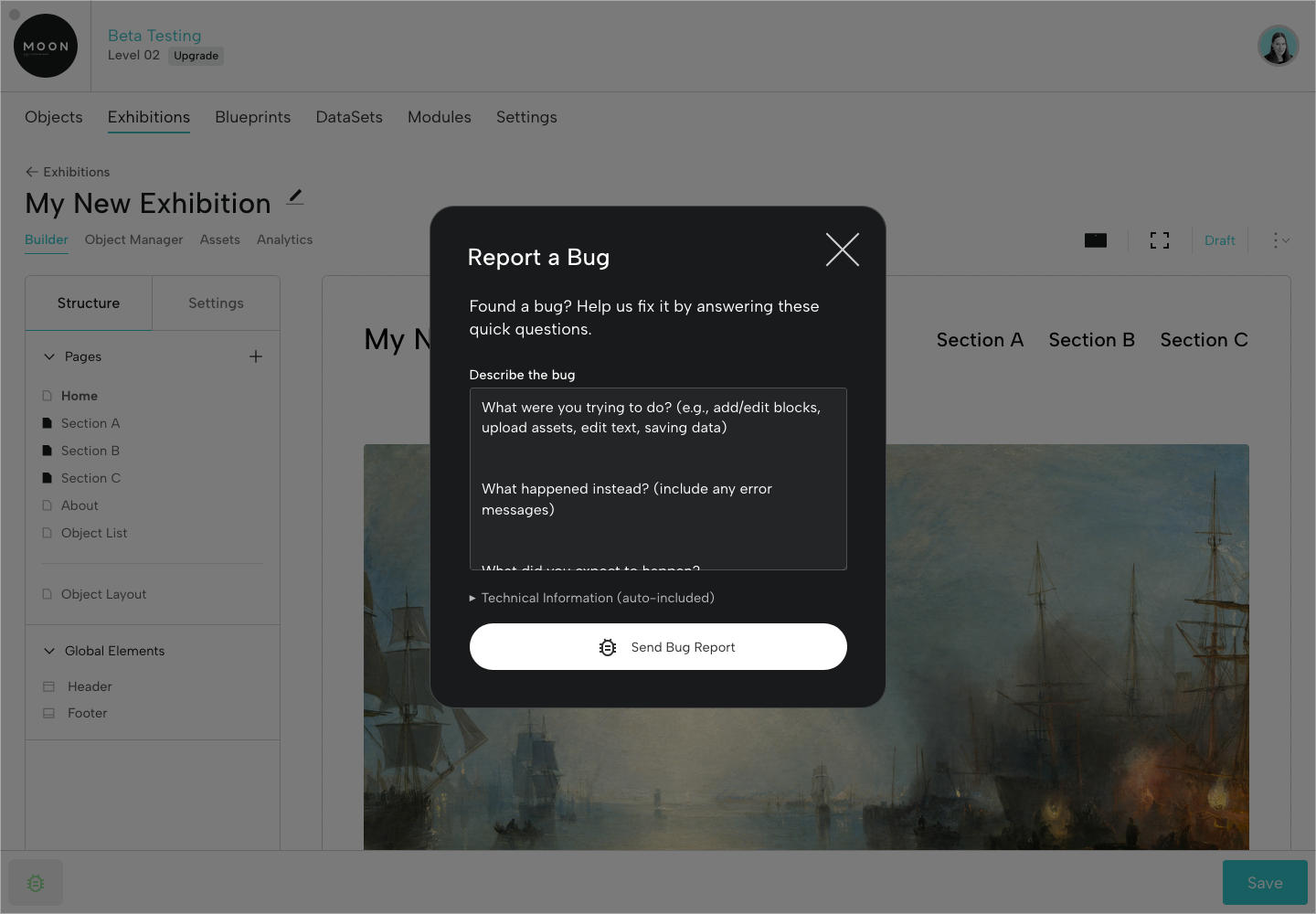Close the Report a Bug dialog
Screen dimensions: 1316x914
coord(842,250)
